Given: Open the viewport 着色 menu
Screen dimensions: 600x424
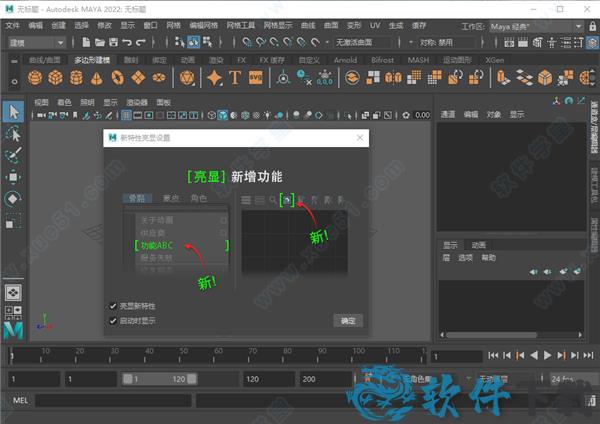Looking at the screenshot, I should pyautogui.click(x=64, y=102).
